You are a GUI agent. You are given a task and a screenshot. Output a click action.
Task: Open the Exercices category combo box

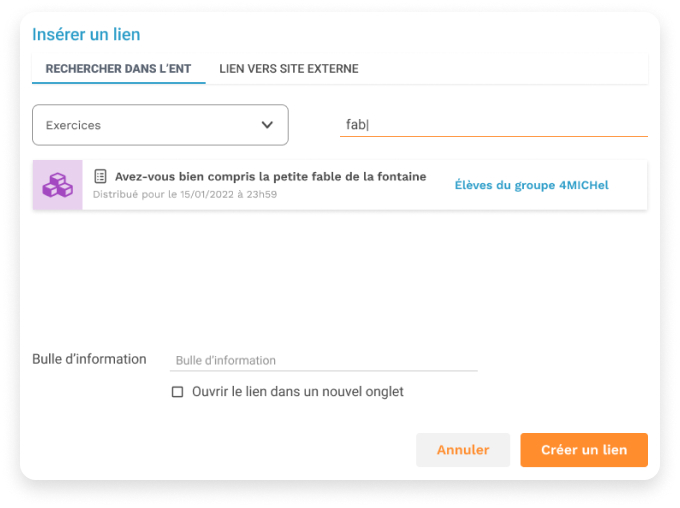pyautogui.click(x=160, y=125)
